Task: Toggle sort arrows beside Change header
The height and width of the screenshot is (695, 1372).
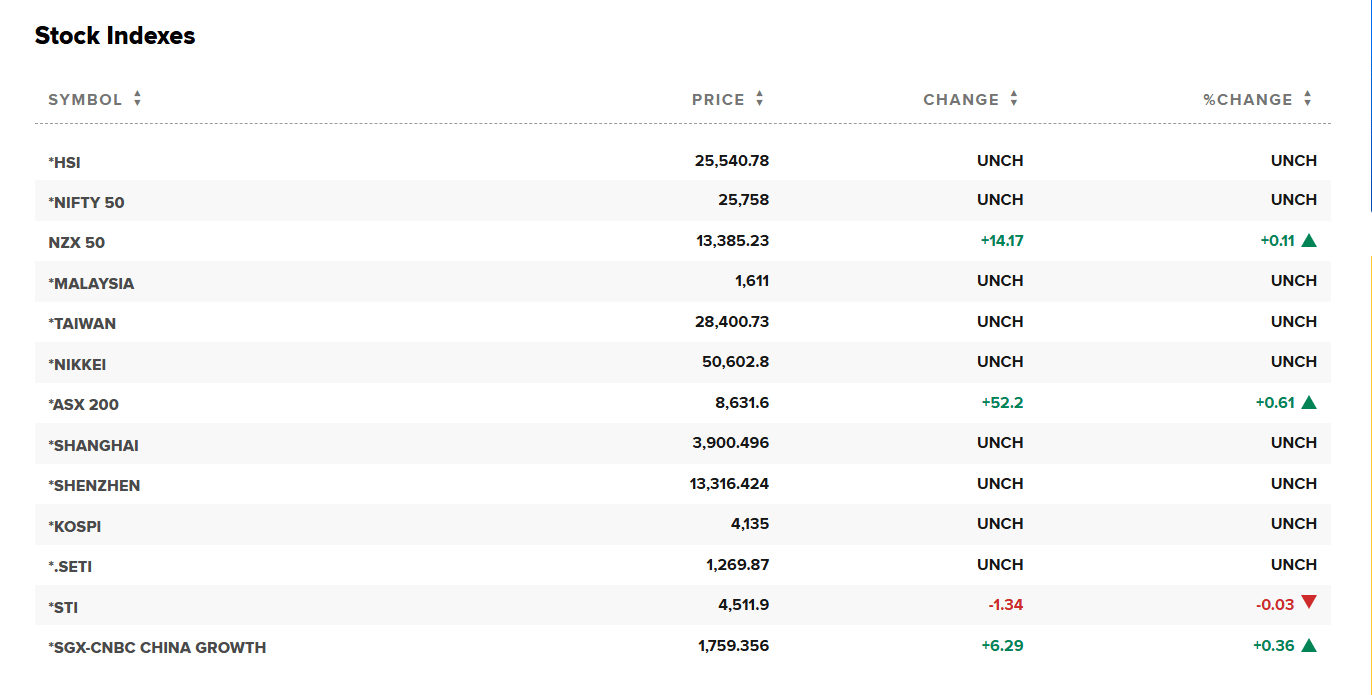Action: (x=1014, y=99)
